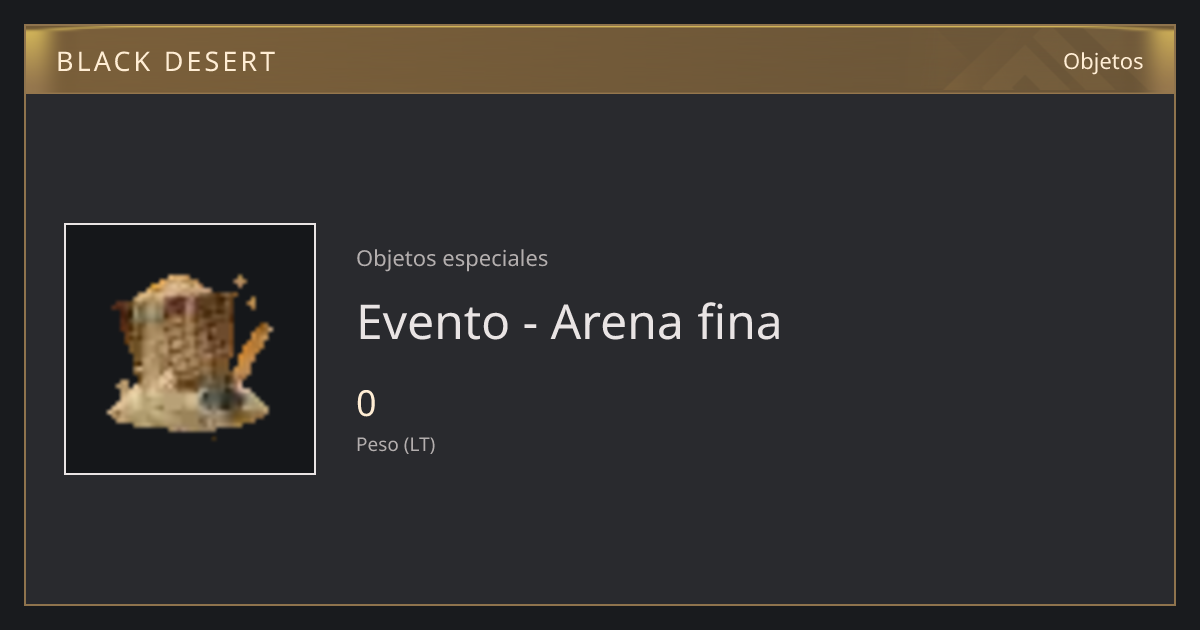Select the Objetos especiales category label
Image resolution: width=1200 pixels, height=630 pixels.
[452, 258]
